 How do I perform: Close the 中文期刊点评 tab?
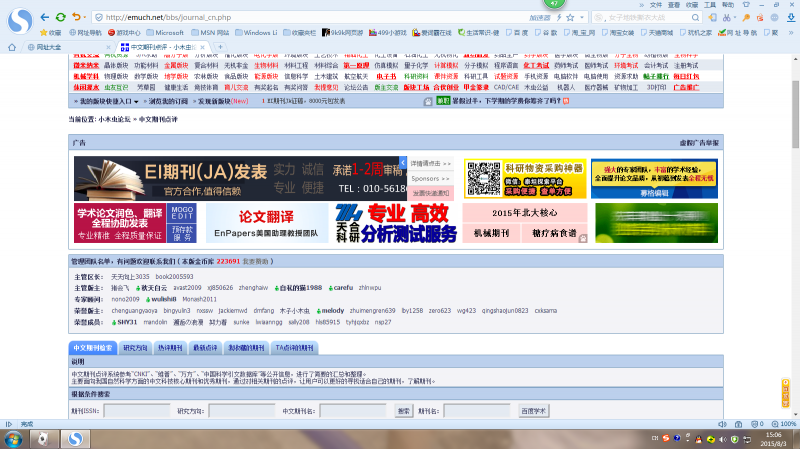(x=203, y=47)
